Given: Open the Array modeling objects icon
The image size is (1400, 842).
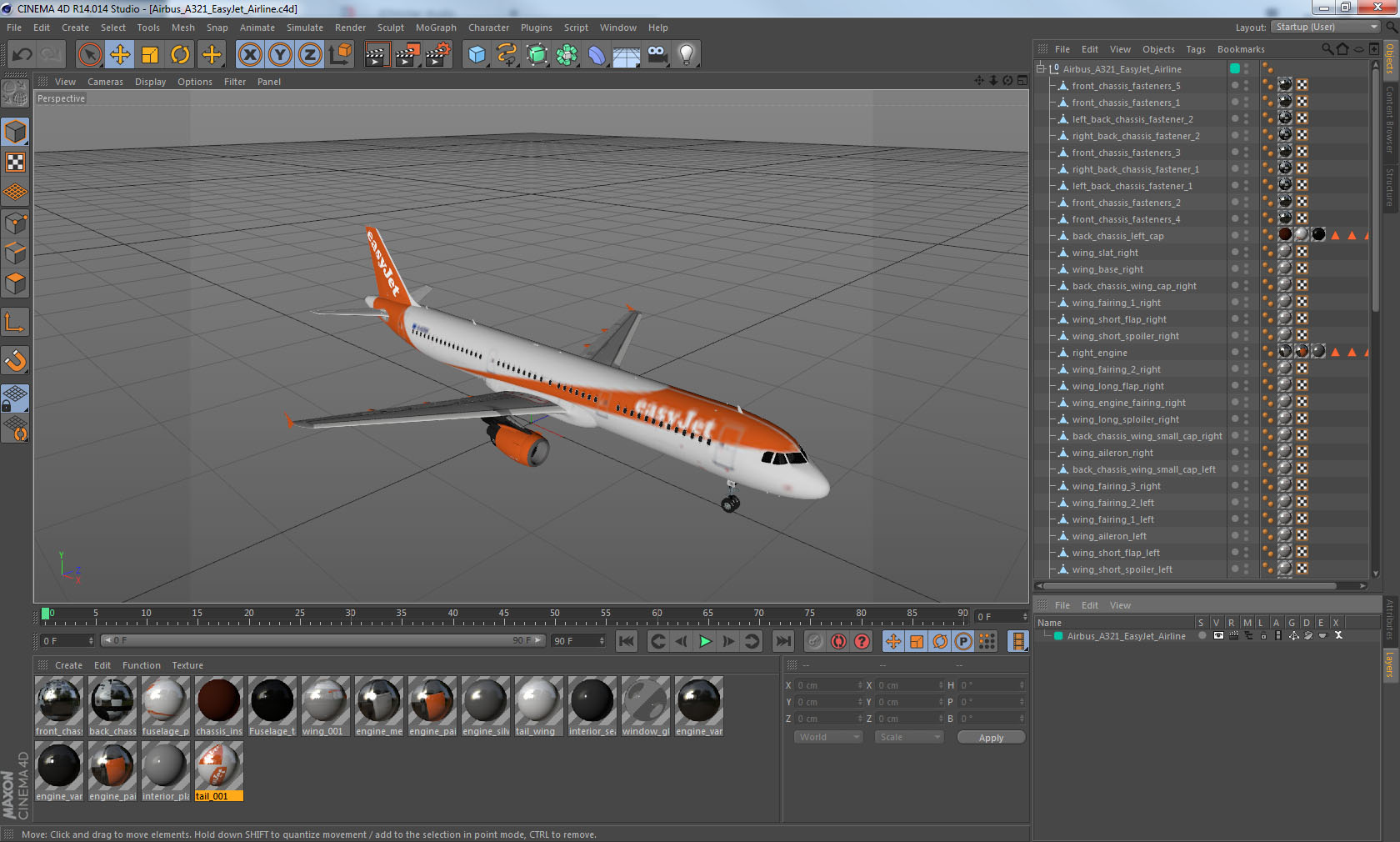Looking at the screenshot, I should pyautogui.click(x=567, y=55).
